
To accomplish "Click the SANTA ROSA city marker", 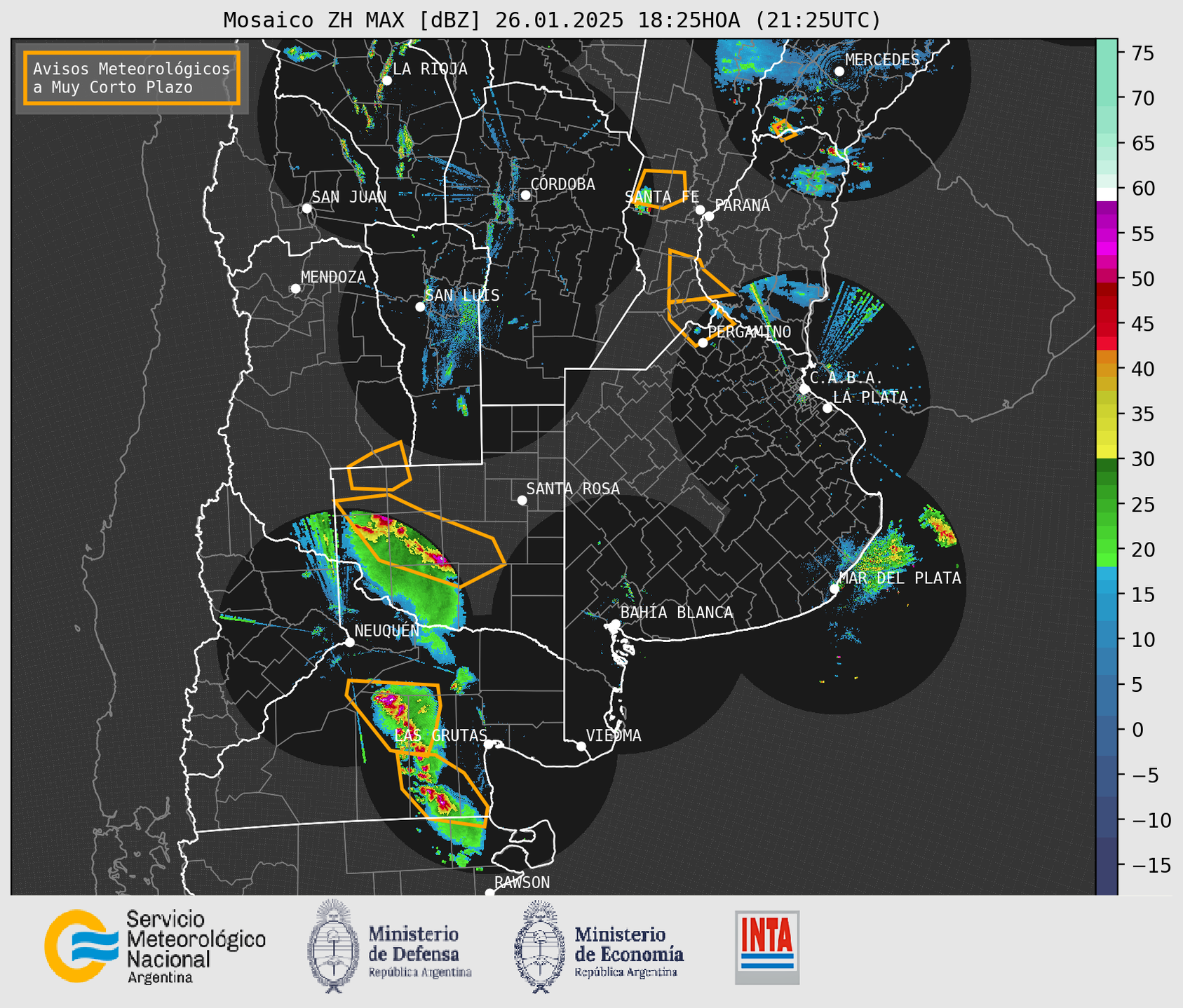I will (x=522, y=500).
